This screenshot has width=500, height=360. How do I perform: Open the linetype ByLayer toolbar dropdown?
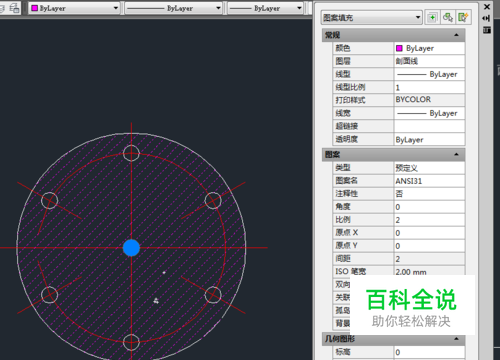pos(174,8)
